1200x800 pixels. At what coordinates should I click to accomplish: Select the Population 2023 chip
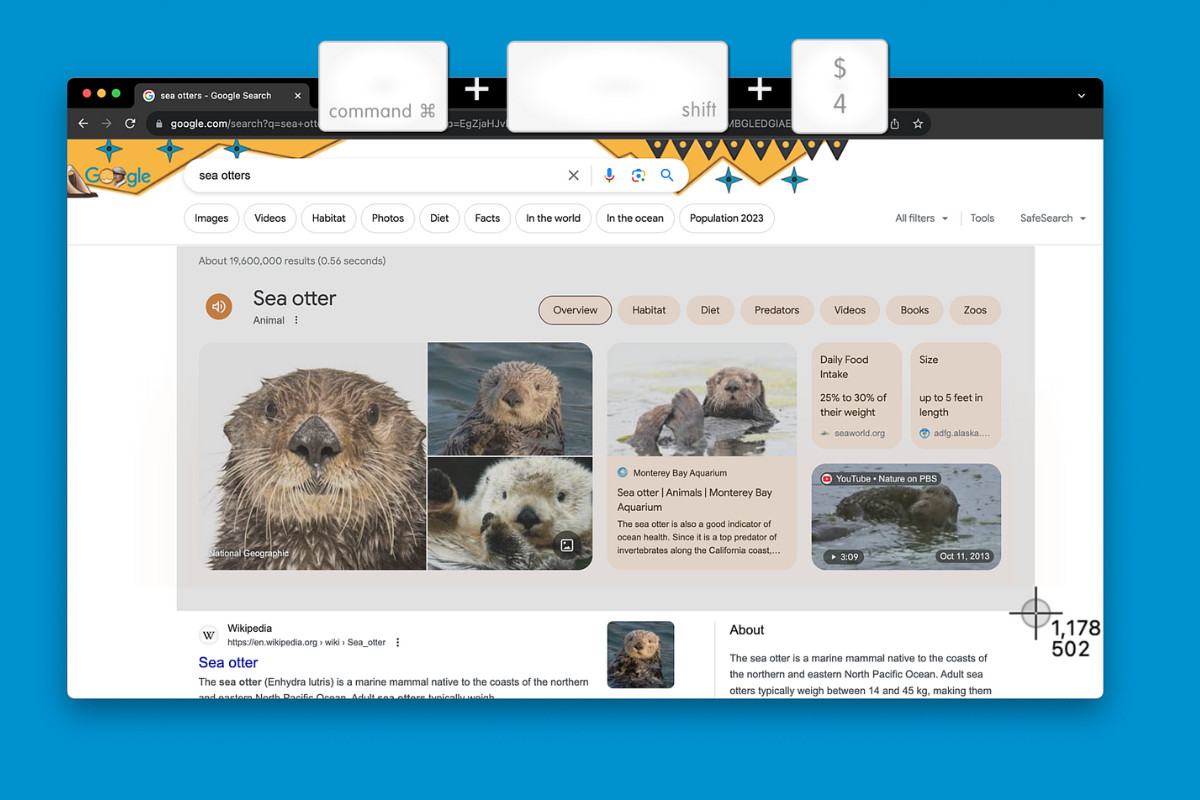click(x=727, y=218)
